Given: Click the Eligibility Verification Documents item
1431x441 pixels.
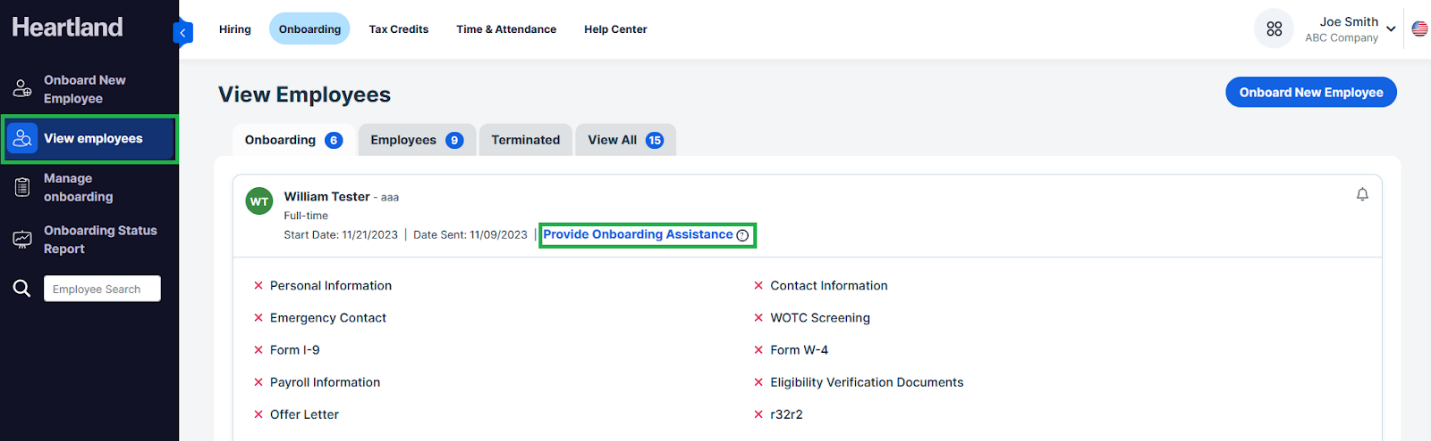Looking at the screenshot, I should [867, 382].
